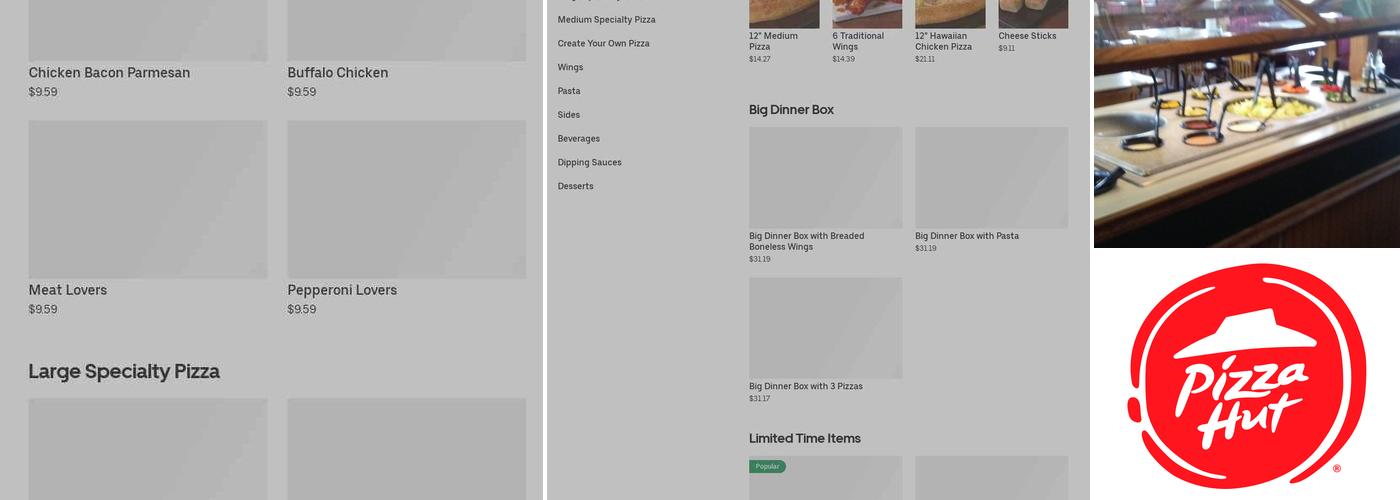Viewport: 1400px width, 500px height.
Task: Jump to the Desserts category
Action: pos(576,186)
